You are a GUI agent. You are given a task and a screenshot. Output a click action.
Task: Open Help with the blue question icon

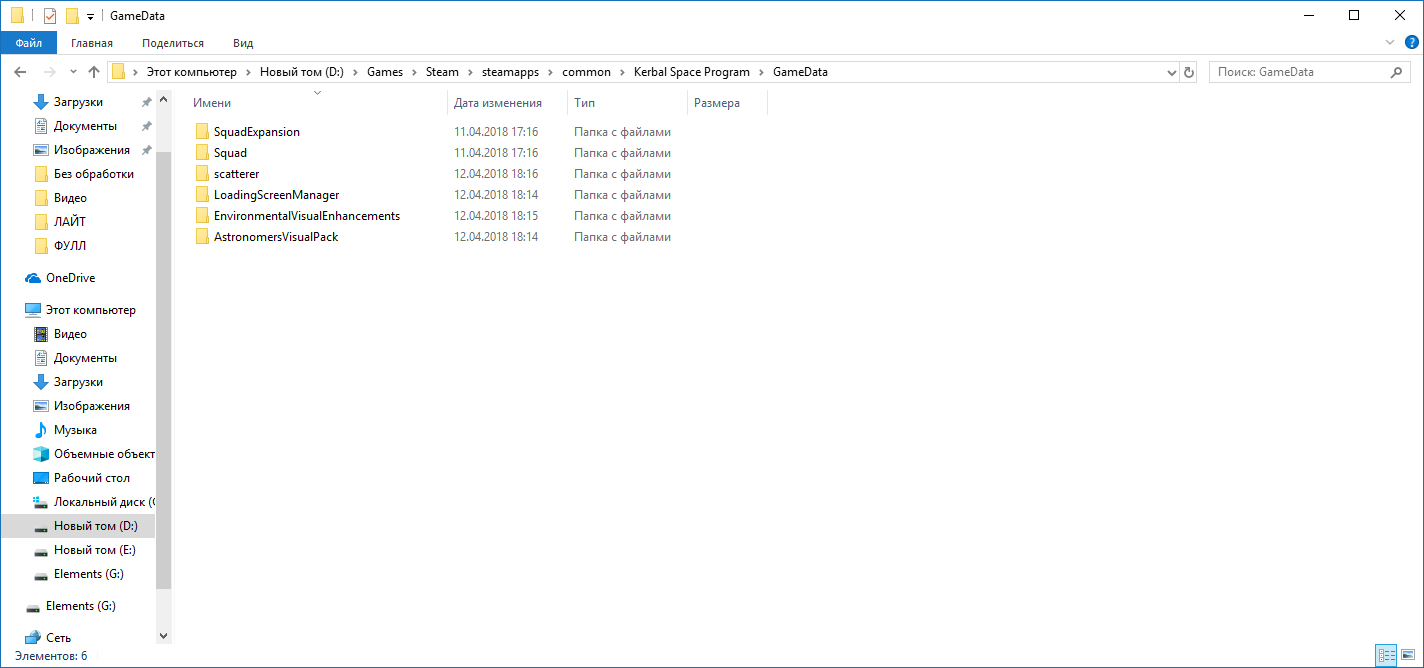coord(1411,43)
